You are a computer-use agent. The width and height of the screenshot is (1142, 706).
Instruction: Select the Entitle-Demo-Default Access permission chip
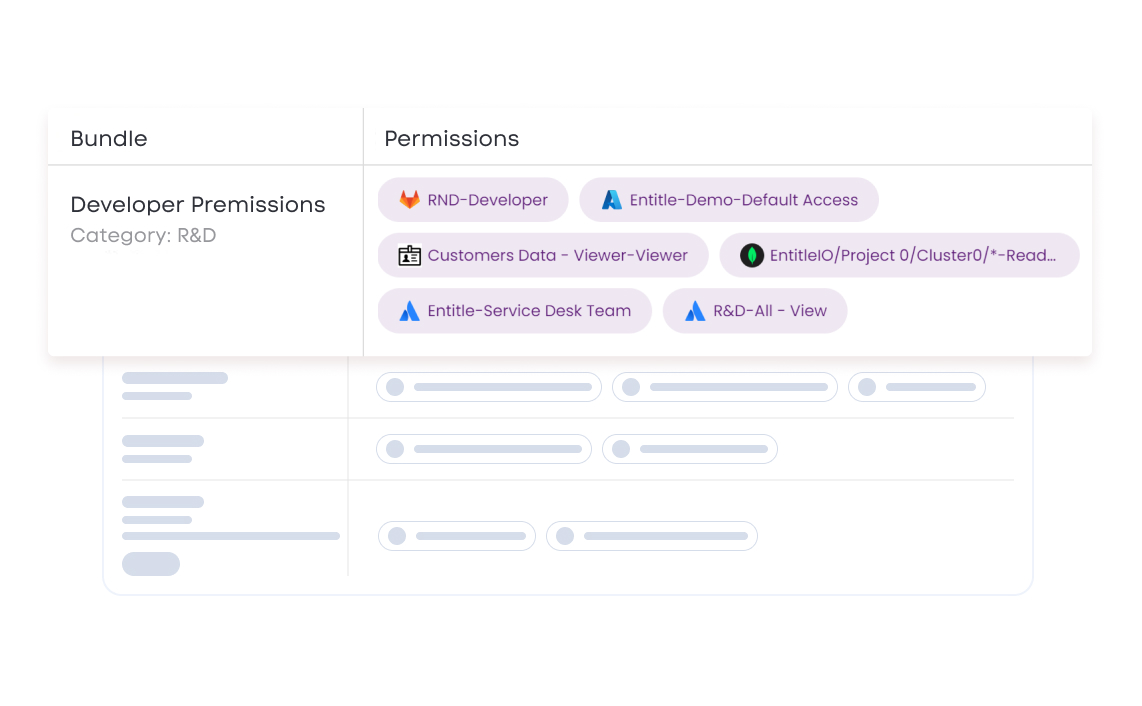pyautogui.click(x=729, y=200)
